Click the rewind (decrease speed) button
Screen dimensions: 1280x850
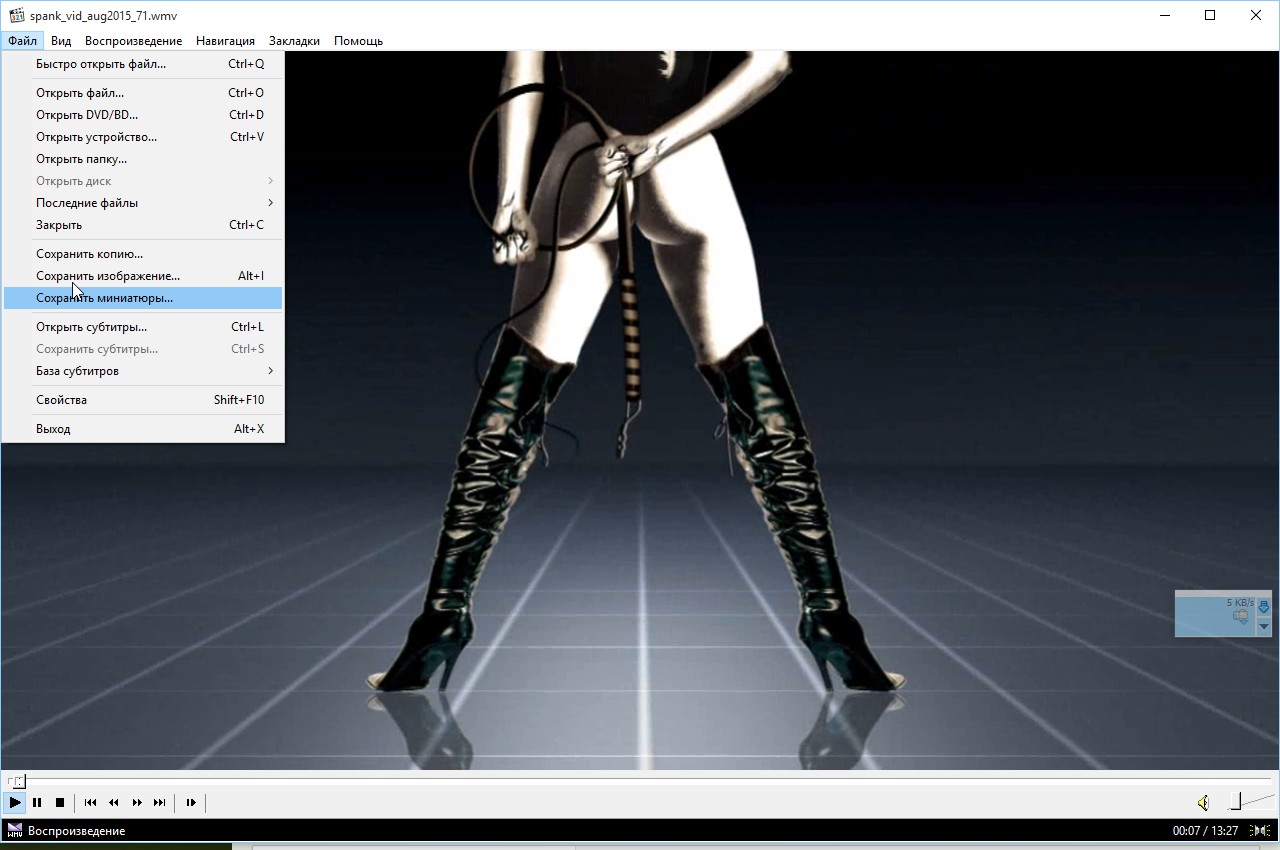pos(113,802)
